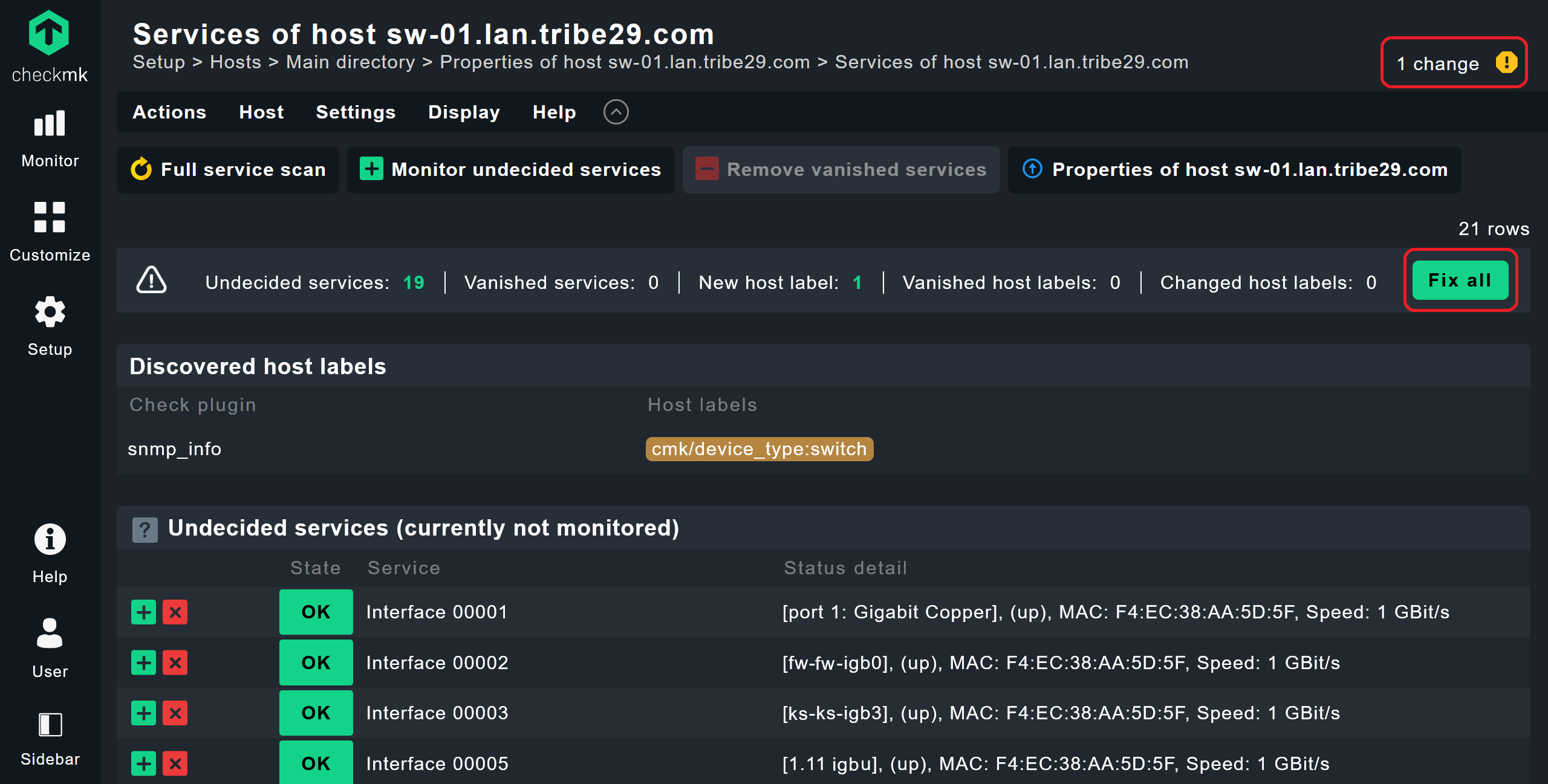Viewport: 1548px width, 784px height.
Task: Click the Fix all button
Action: (1460, 280)
